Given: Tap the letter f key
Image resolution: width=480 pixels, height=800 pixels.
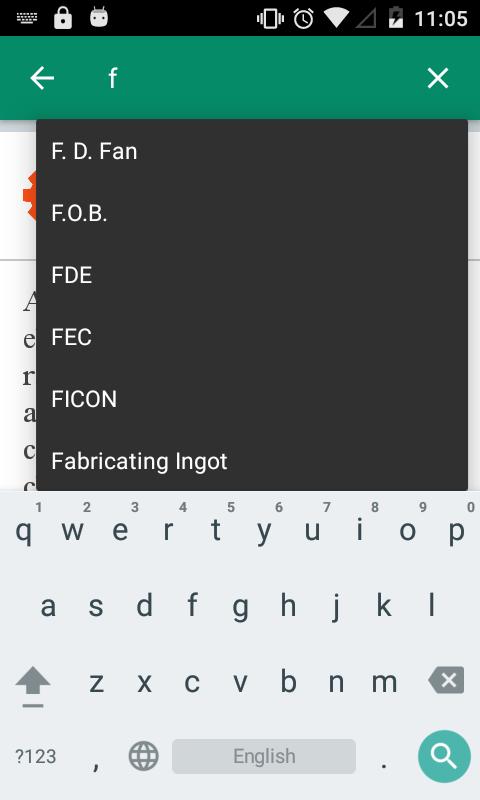Looking at the screenshot, I should (192, 606).
